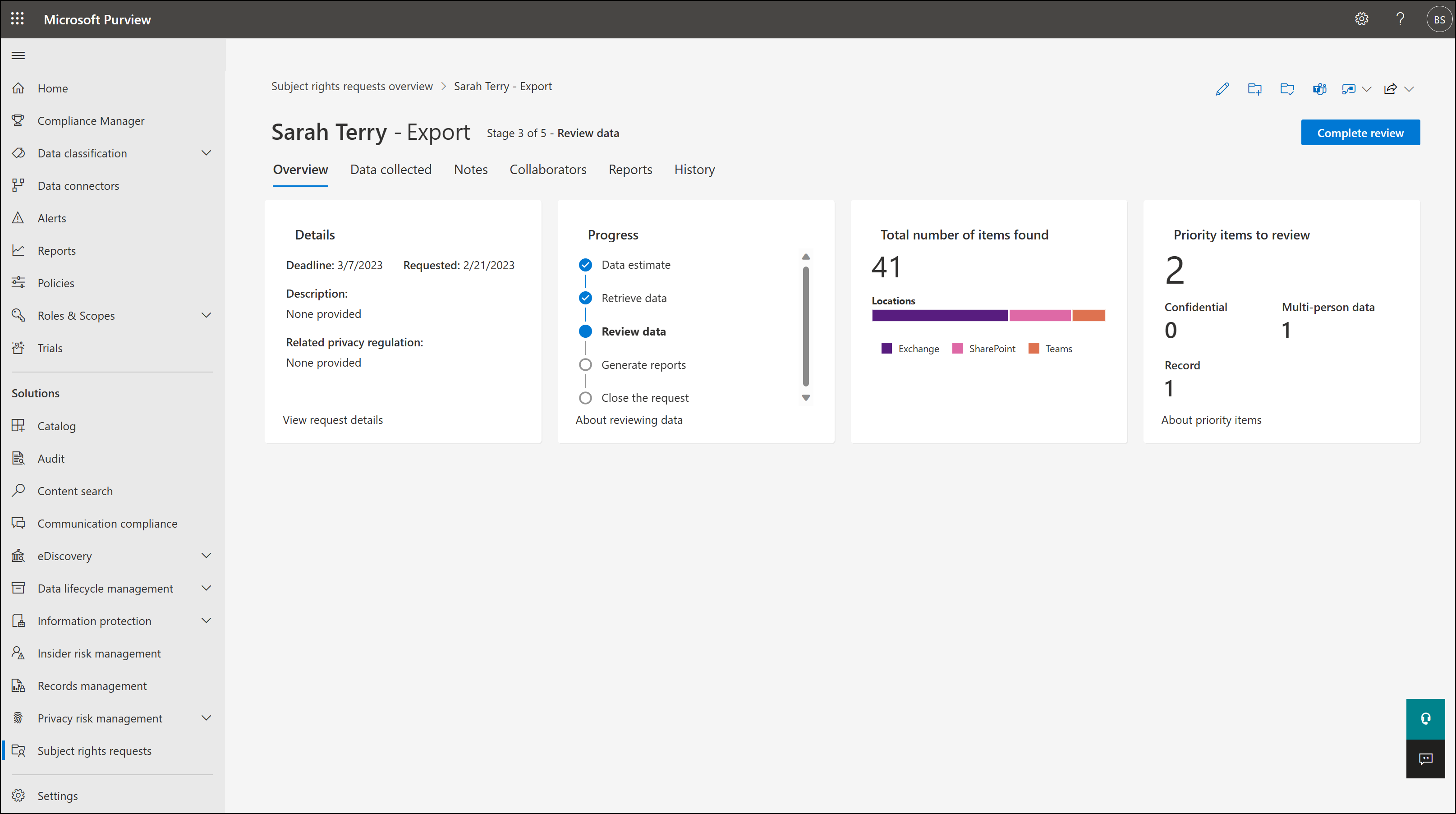This screenshot has width=1456, height=814.
Task: Click the Progress card scrollbar thumb
Action: tap(806, 326)
